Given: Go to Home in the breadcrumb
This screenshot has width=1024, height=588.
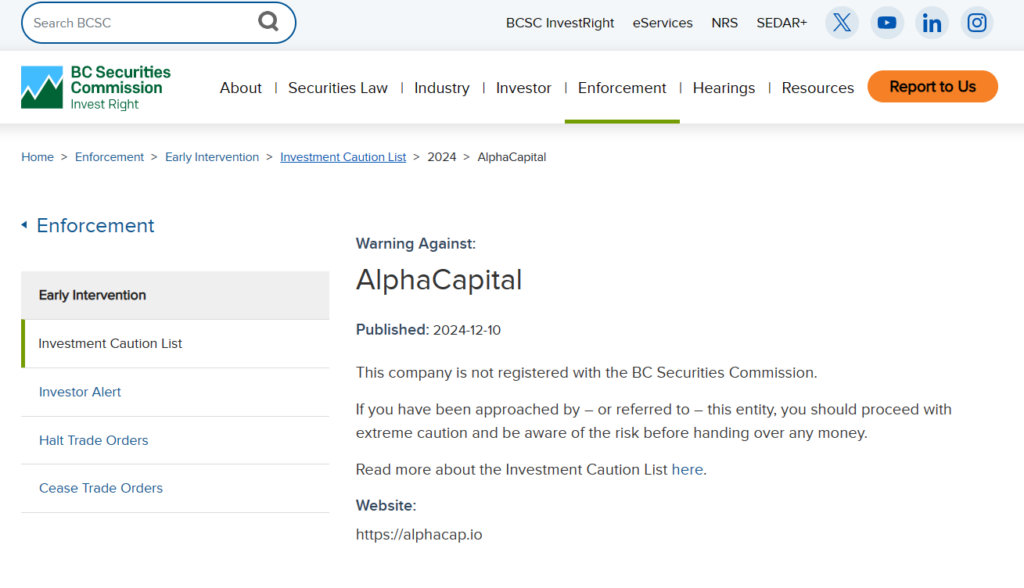Looking at the screenshot, I should (37, 157).
